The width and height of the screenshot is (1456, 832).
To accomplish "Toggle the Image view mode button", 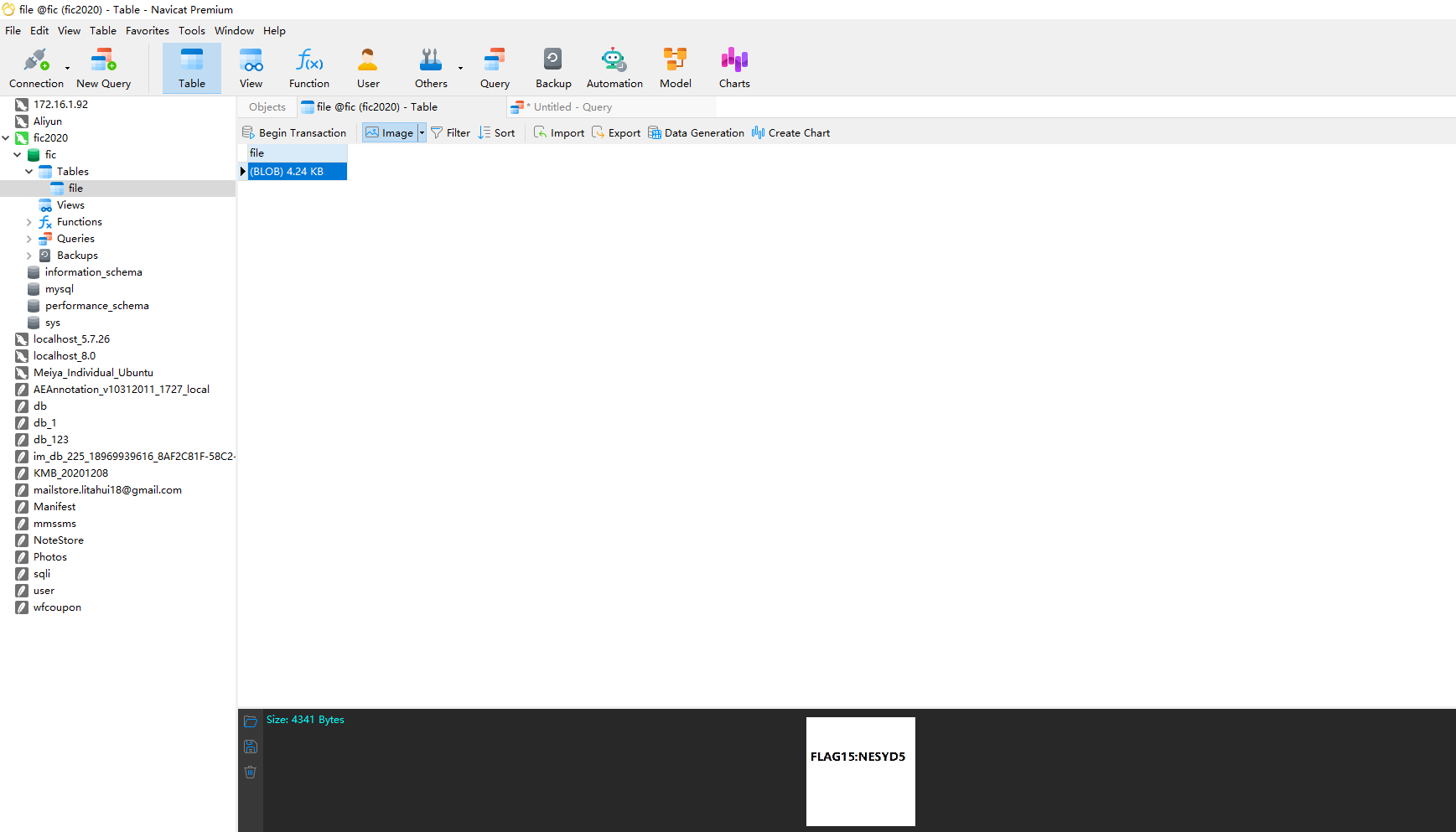I will [x=390, y=132].
